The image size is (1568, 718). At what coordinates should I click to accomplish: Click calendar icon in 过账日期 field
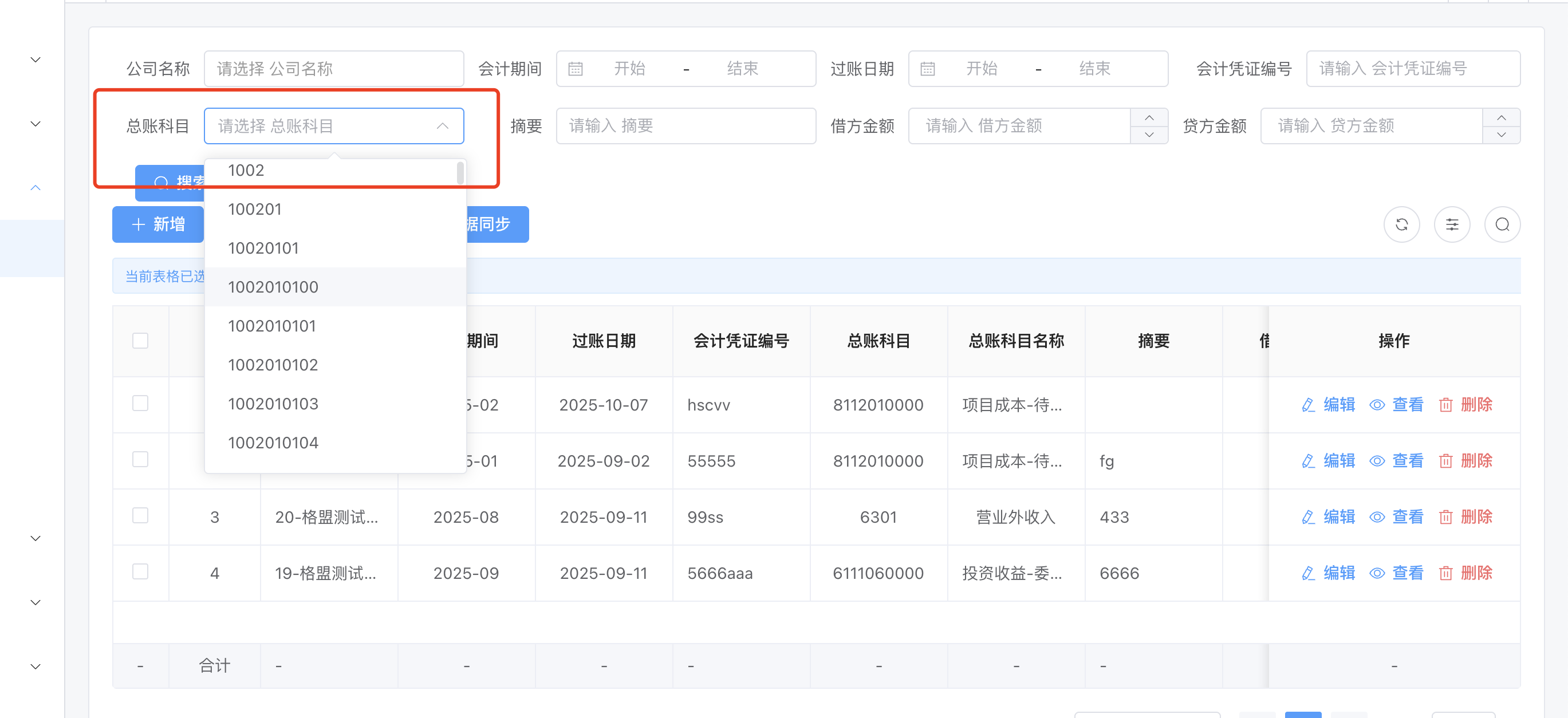click(x=927, y=69)
